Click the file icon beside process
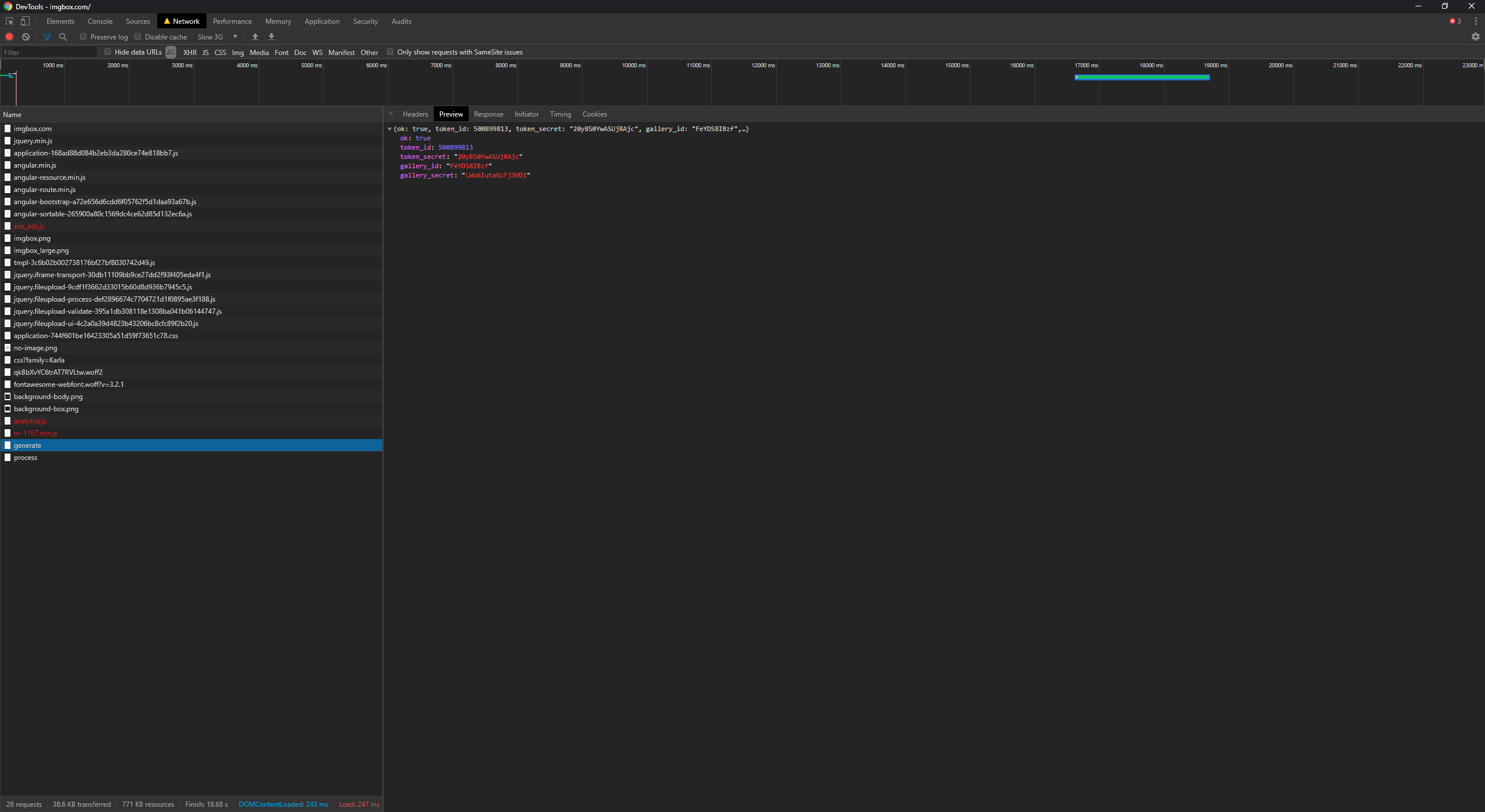 [x=8, y=458]
